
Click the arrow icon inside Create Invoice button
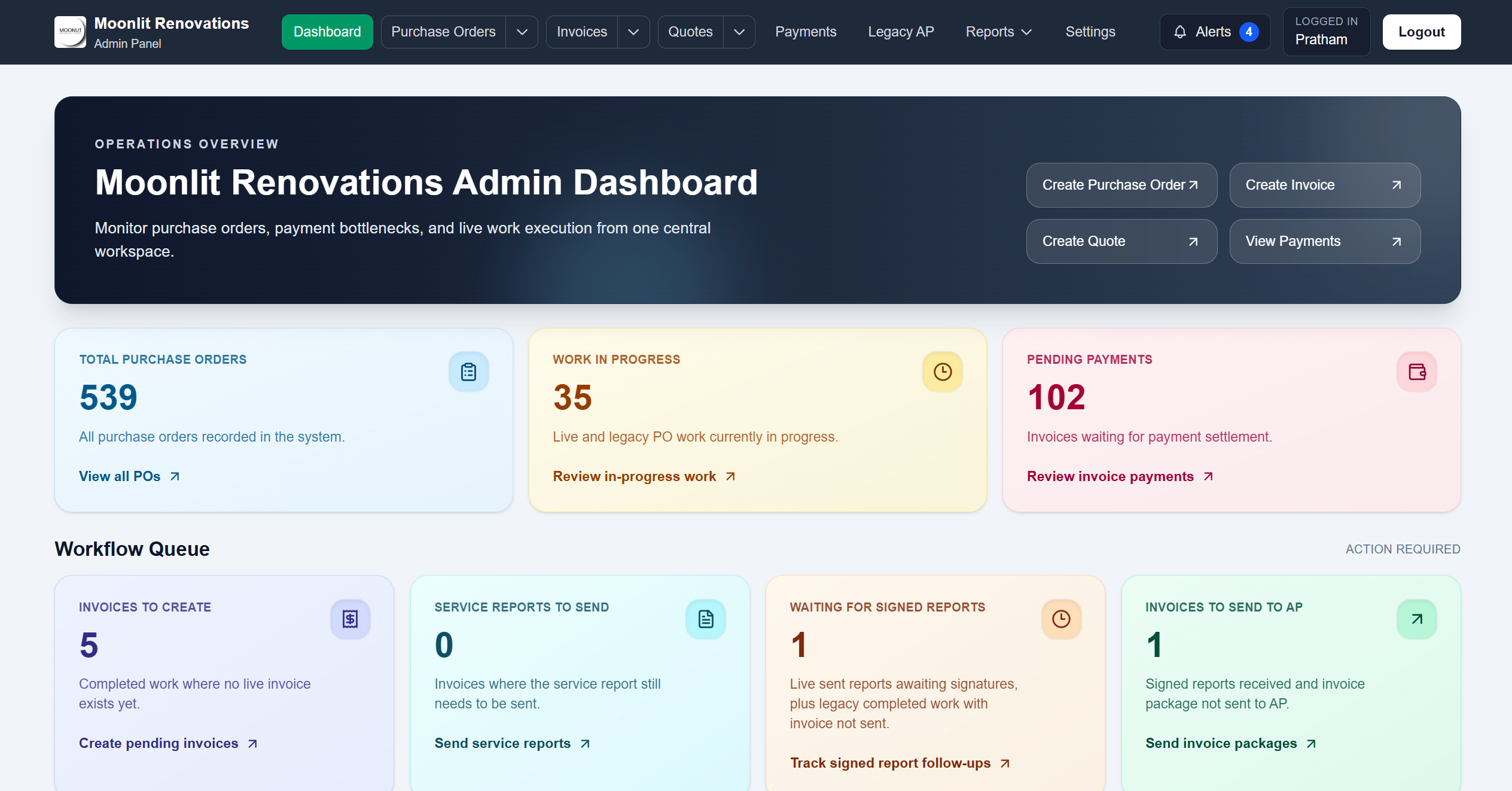(x=1397, y=185)
